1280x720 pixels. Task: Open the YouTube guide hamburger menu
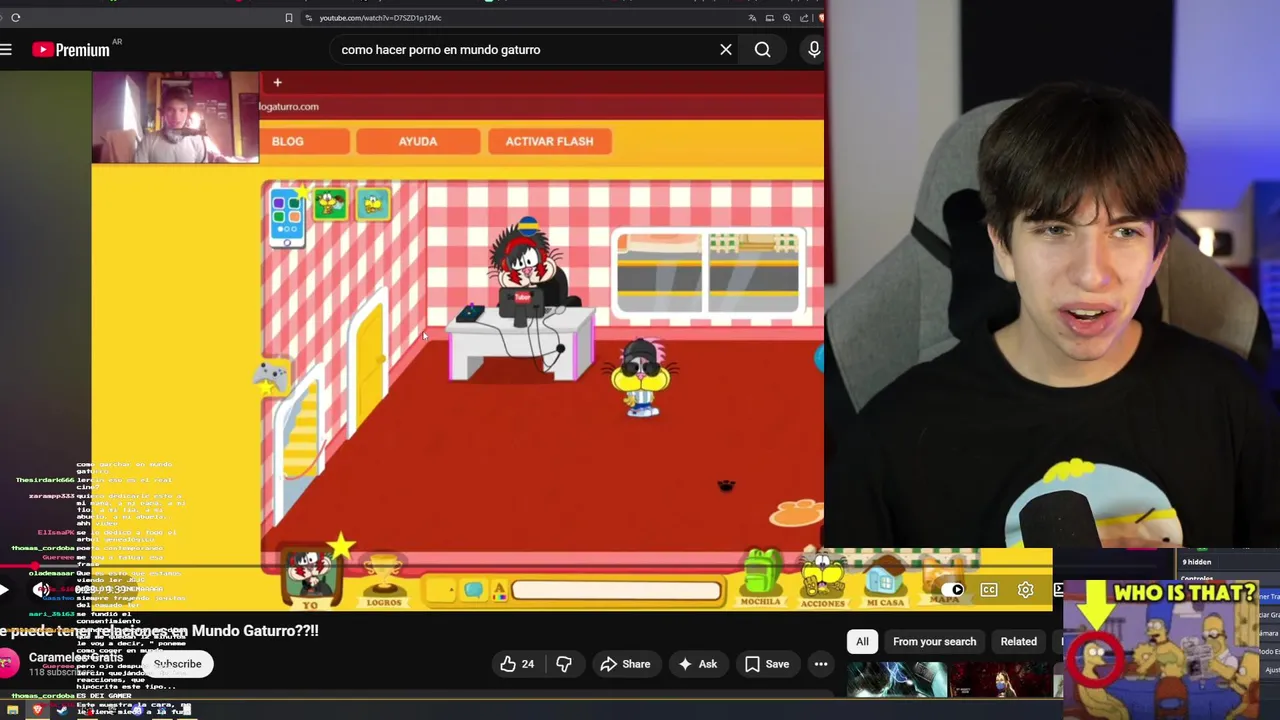pos(6,49)
